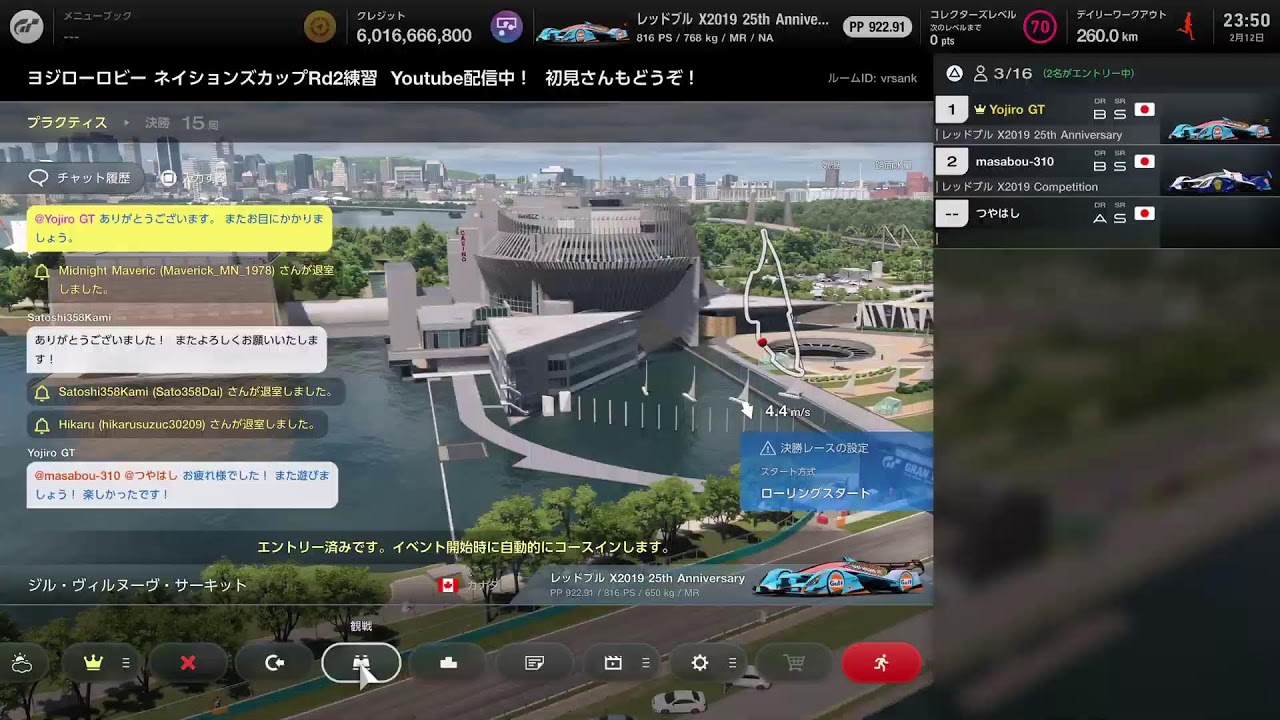Click Satoshi358Kami's thank you chat message
The image size is (1280, 720).
pyautogui.click(x=177, y=349)
